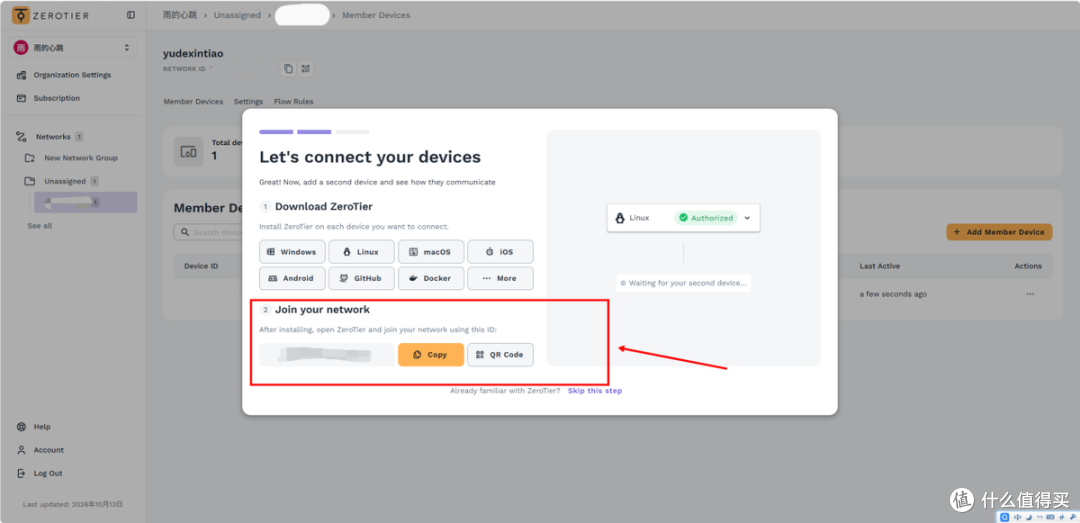1080x523 pixels.
Task: Click the See all link
Action: coord(39,225)
